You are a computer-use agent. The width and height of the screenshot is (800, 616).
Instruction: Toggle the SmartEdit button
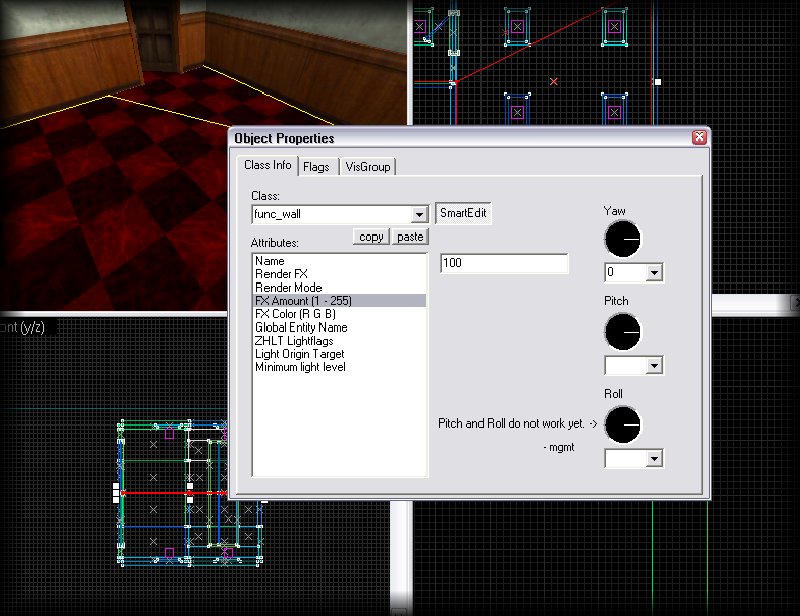pos(464,214)
